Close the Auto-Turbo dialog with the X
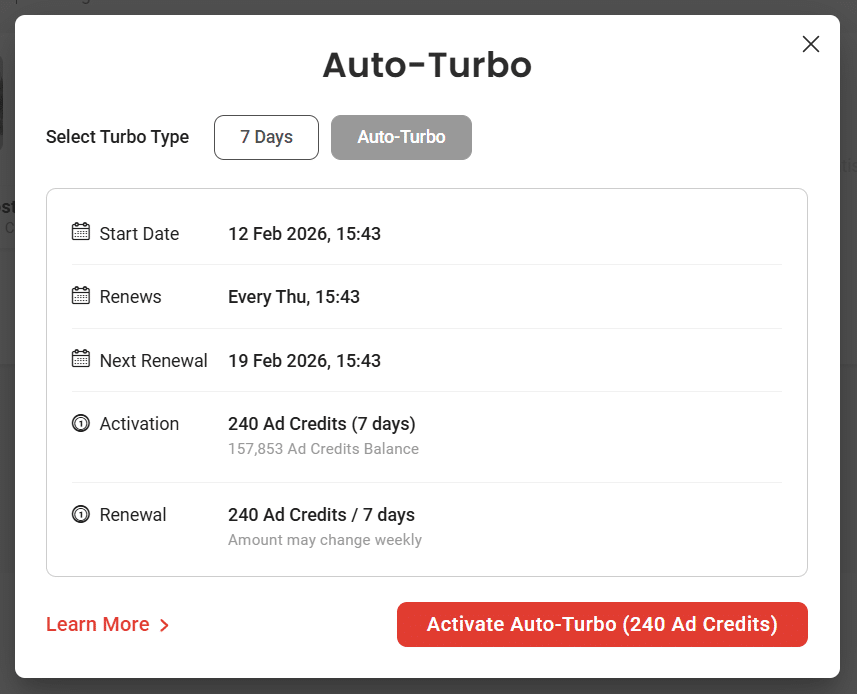Screen dimensions: 857x694 point(811,44)
